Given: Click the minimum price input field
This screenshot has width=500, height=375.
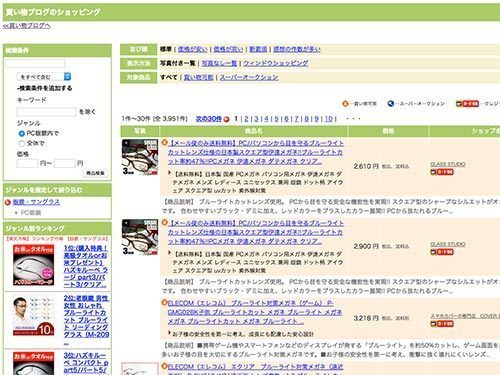Looking at the screenshot, I should point(27,163).
